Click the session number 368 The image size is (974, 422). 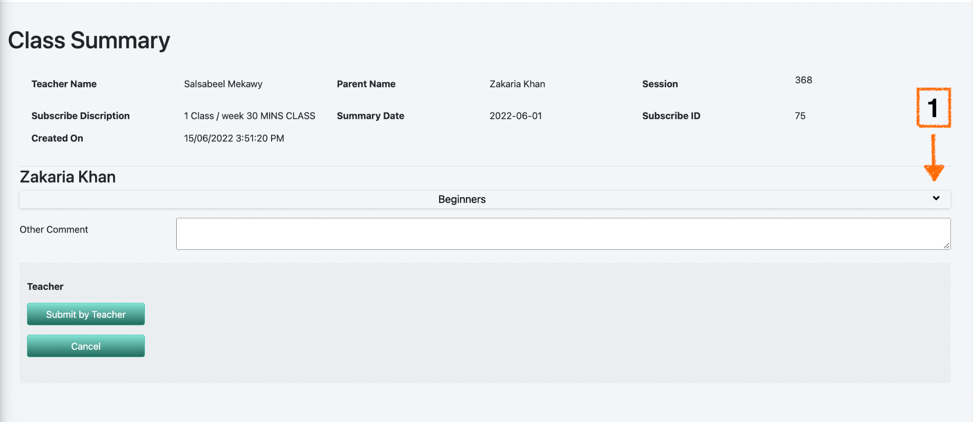803,80
